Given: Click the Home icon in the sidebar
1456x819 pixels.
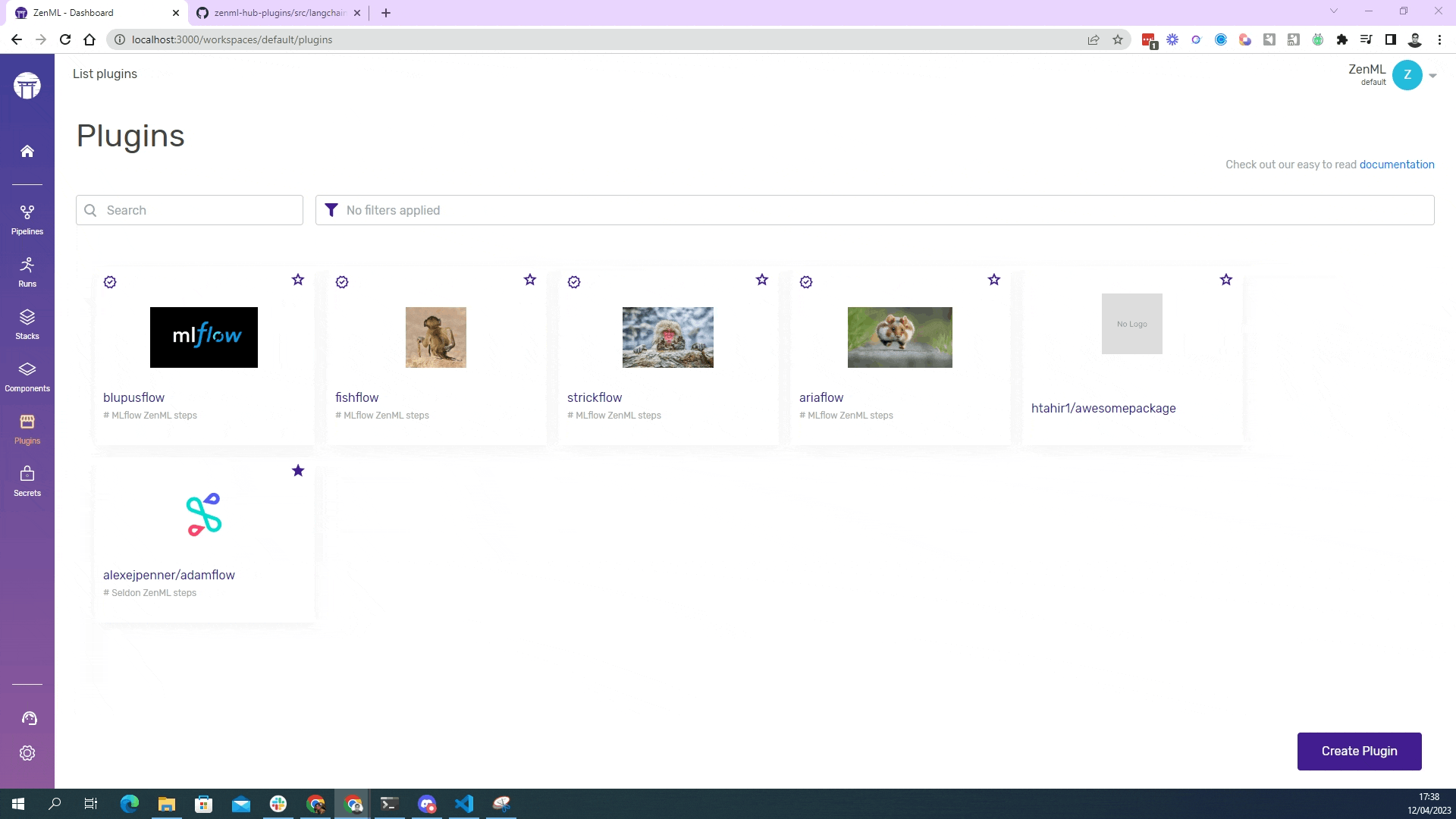Looking at the screenshot, I should click(x=27, y=151).
